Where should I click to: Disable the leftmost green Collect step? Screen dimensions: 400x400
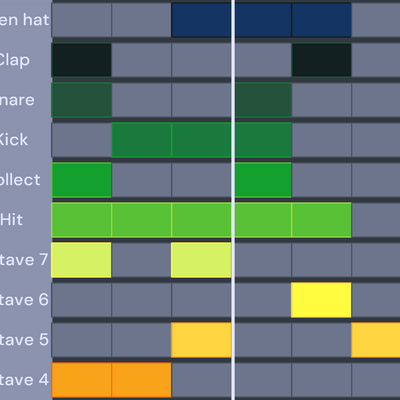(81, 180)
